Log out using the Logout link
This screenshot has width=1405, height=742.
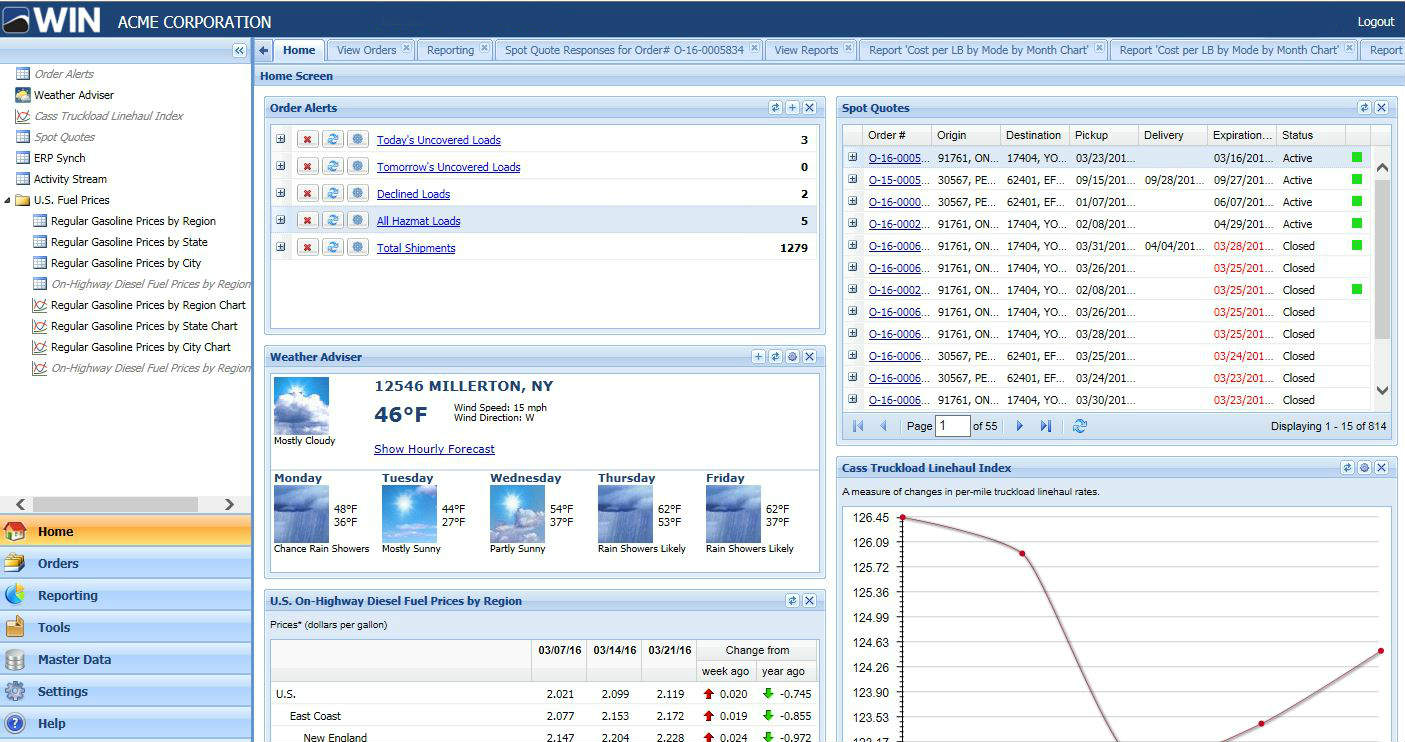[x=1376, y=22]
